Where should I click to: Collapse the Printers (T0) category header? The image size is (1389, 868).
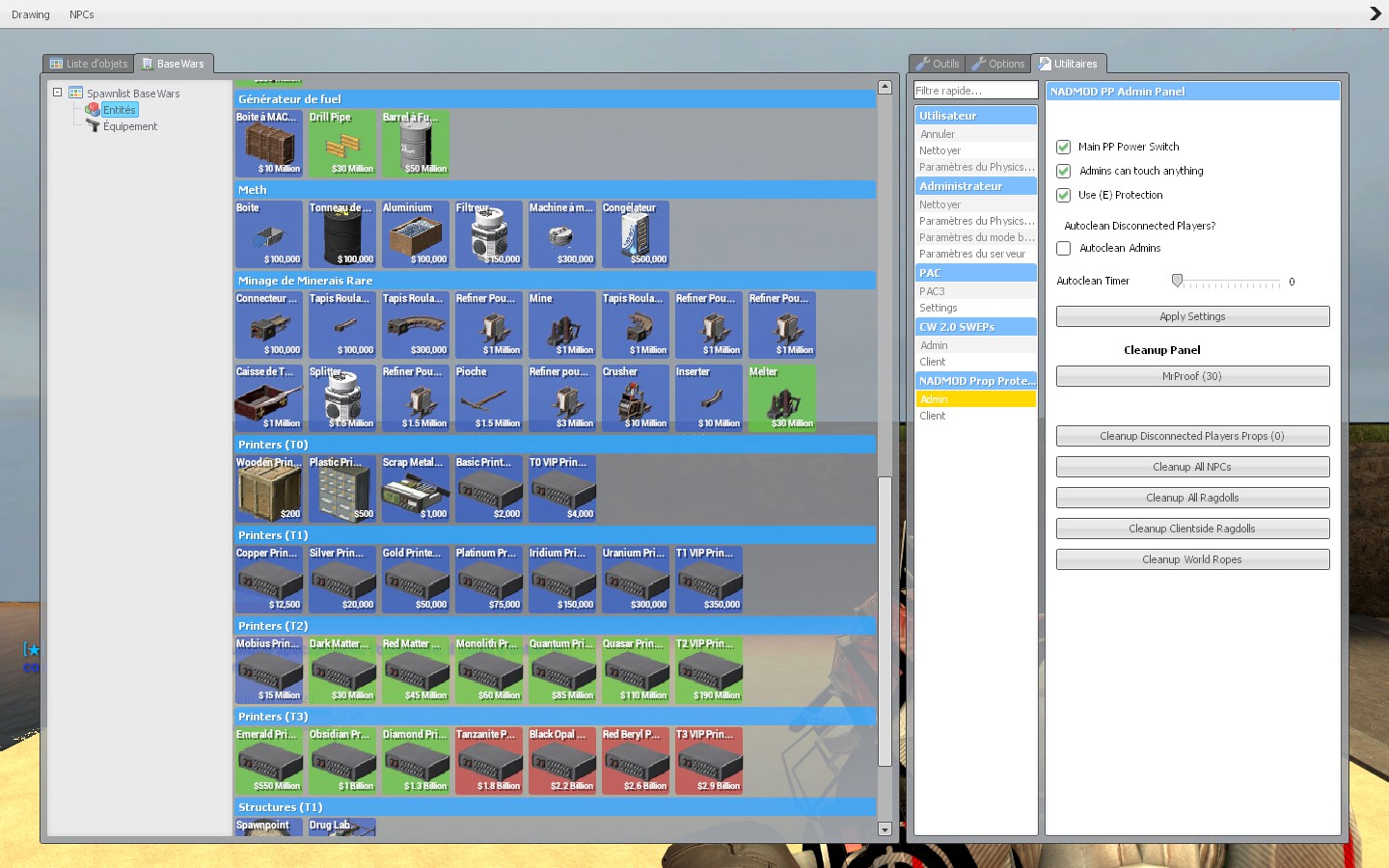tap(556, 445)
